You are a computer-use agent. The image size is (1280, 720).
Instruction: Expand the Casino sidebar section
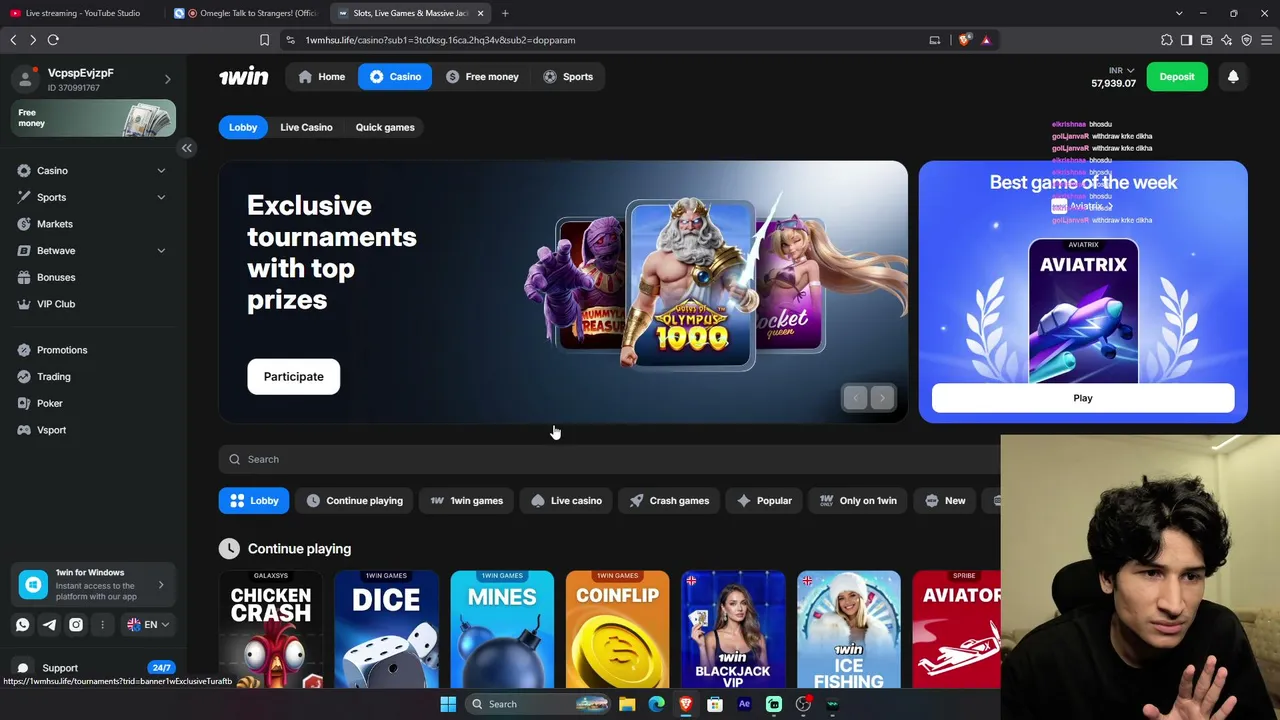[161, 171]
